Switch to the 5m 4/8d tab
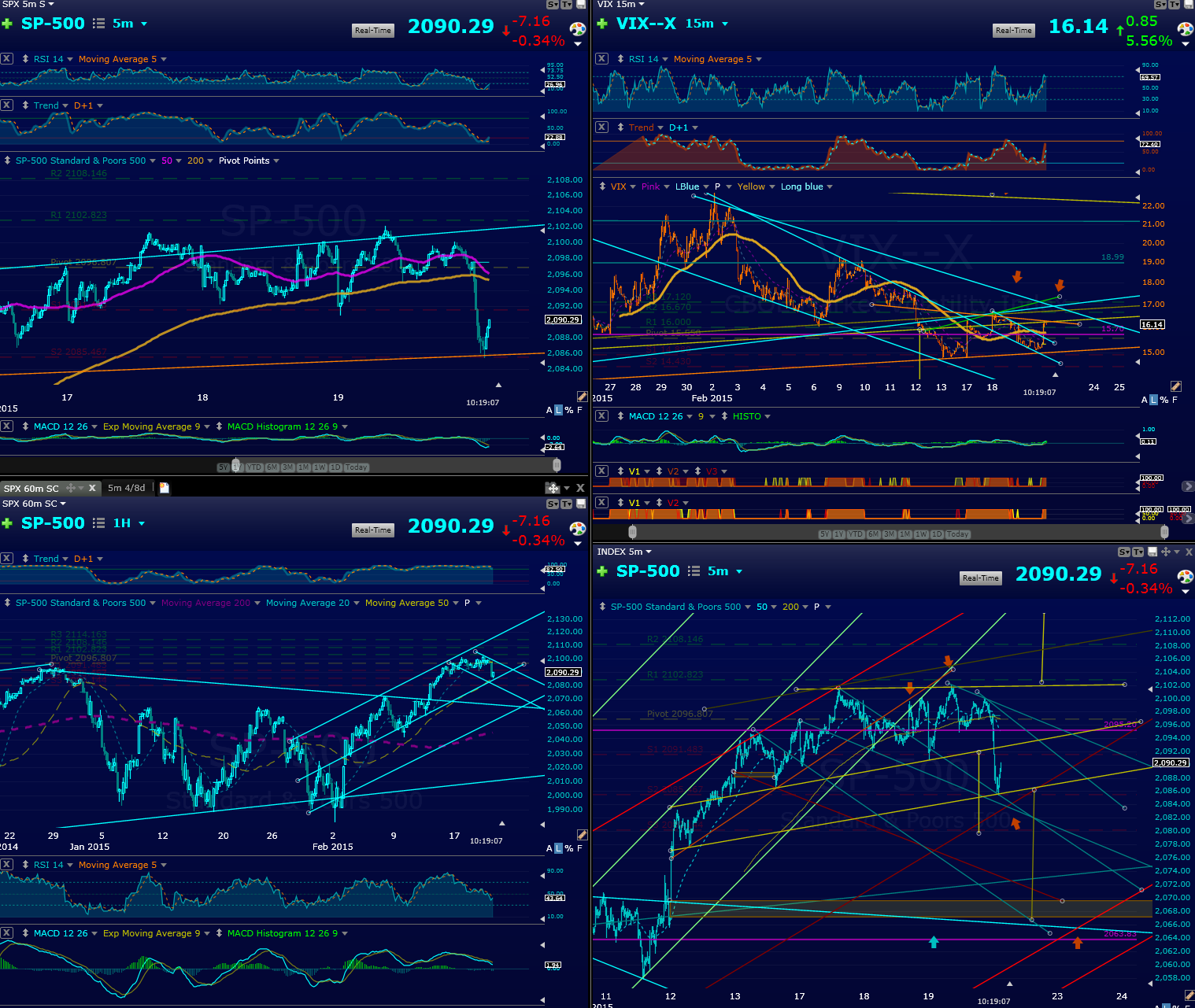Viewport: 1195px width, 1008px height. [x=126, y=488]
